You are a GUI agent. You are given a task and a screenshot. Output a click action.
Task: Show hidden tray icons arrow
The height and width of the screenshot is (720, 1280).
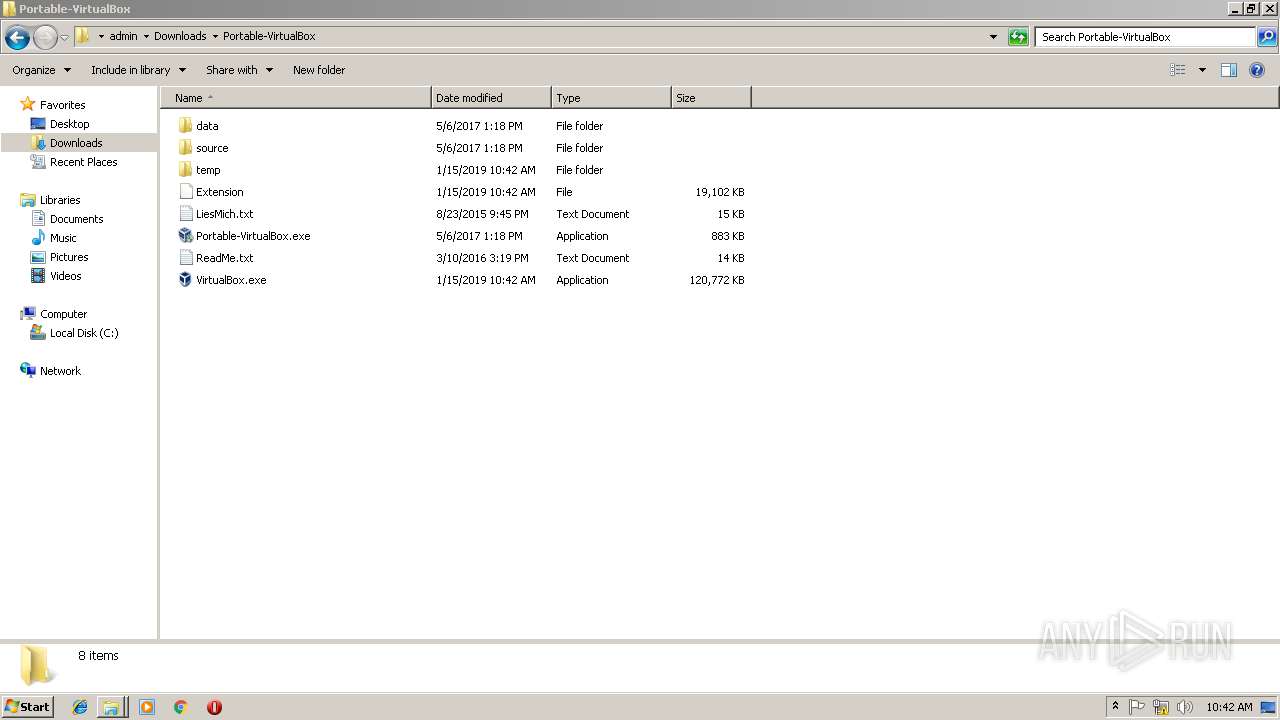coord(1115,707)
